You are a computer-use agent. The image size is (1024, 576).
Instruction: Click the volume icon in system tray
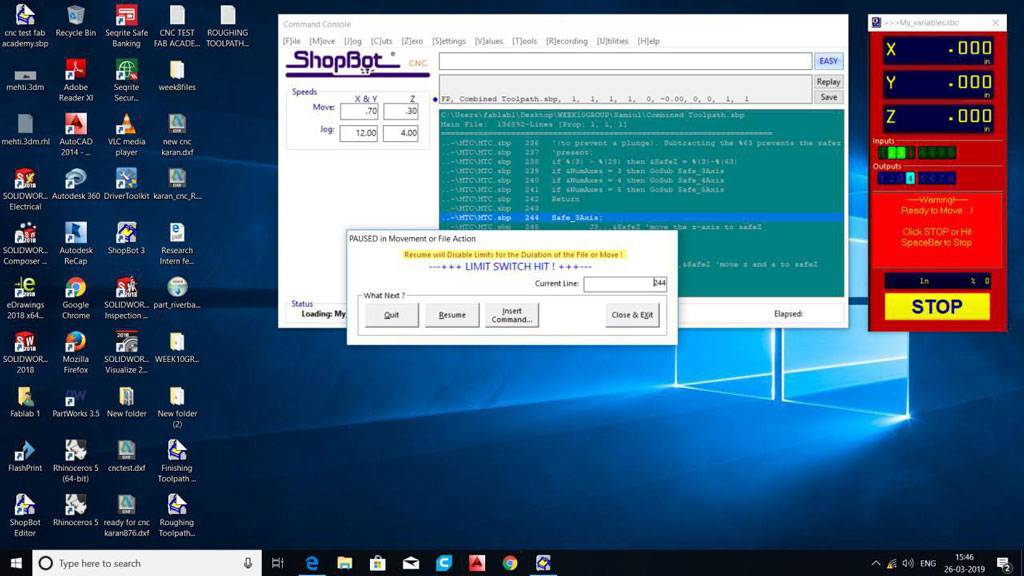click(908, 563)
